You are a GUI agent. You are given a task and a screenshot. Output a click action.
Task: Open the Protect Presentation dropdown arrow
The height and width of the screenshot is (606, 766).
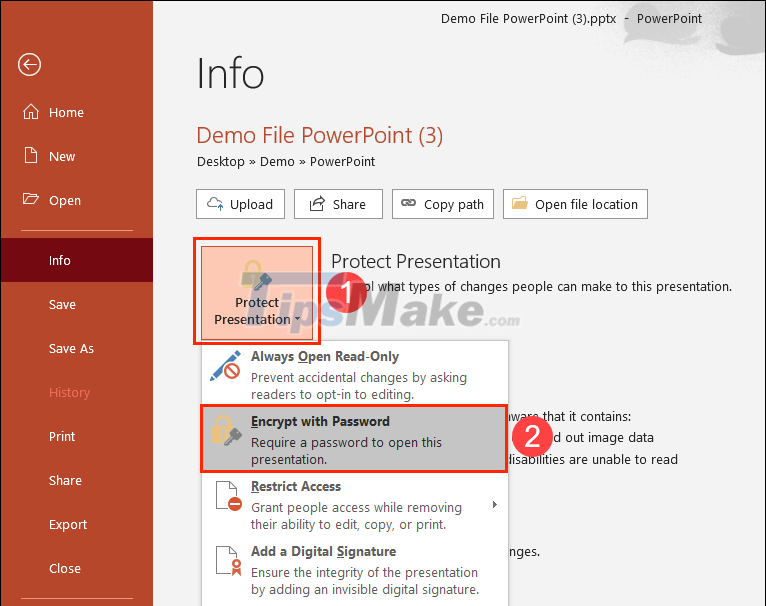[x=297, y=319]
